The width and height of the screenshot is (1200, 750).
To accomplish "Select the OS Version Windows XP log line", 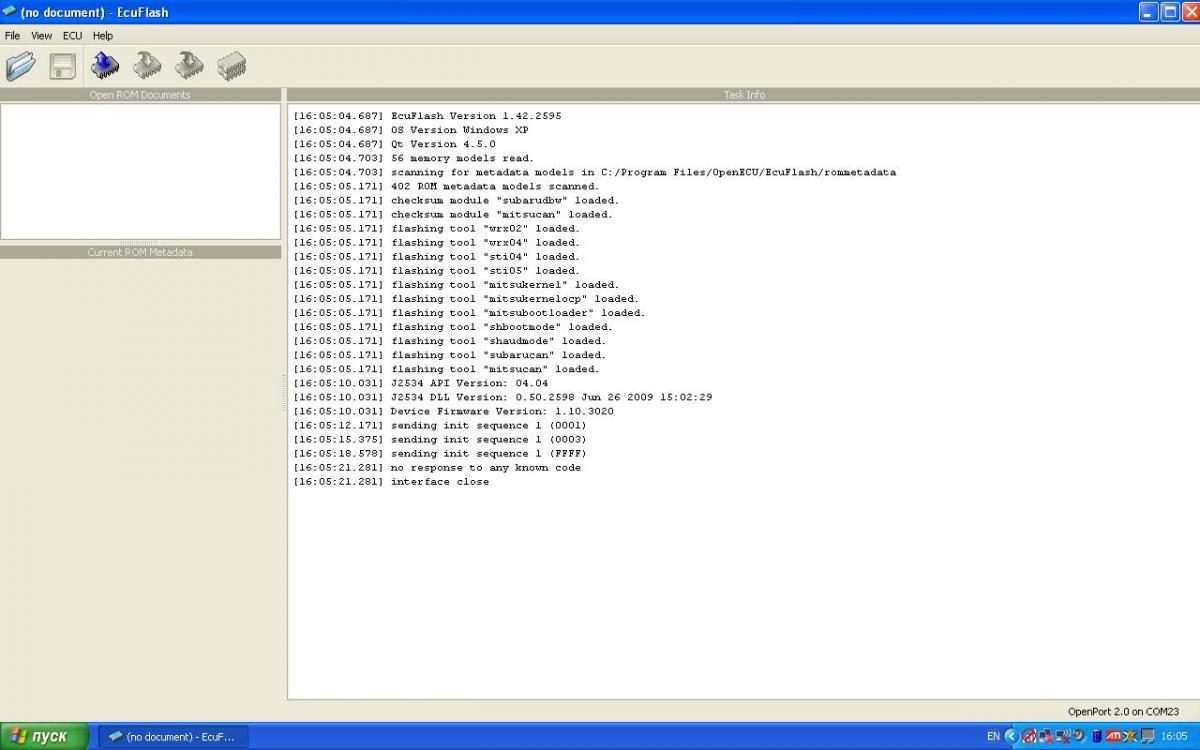I will tap(411, 130).
